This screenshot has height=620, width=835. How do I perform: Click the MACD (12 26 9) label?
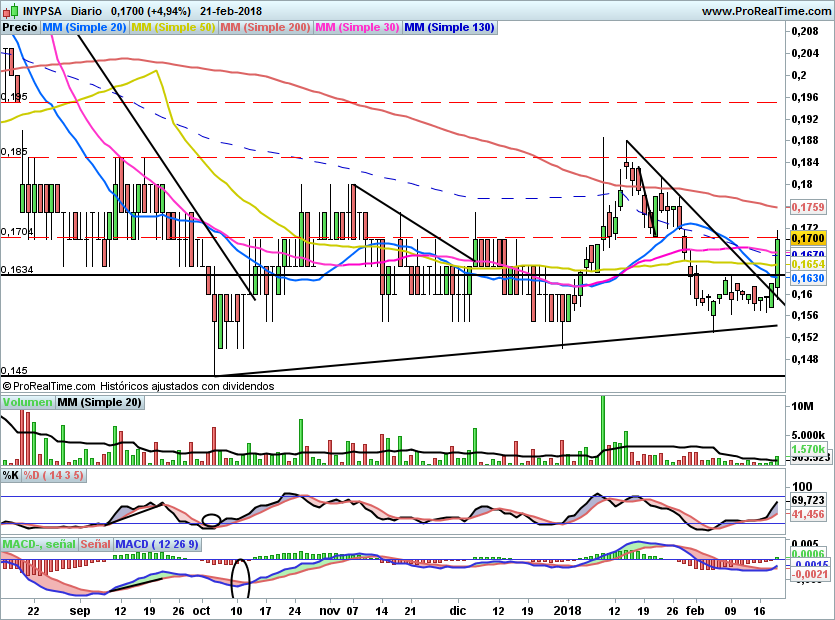157,545
